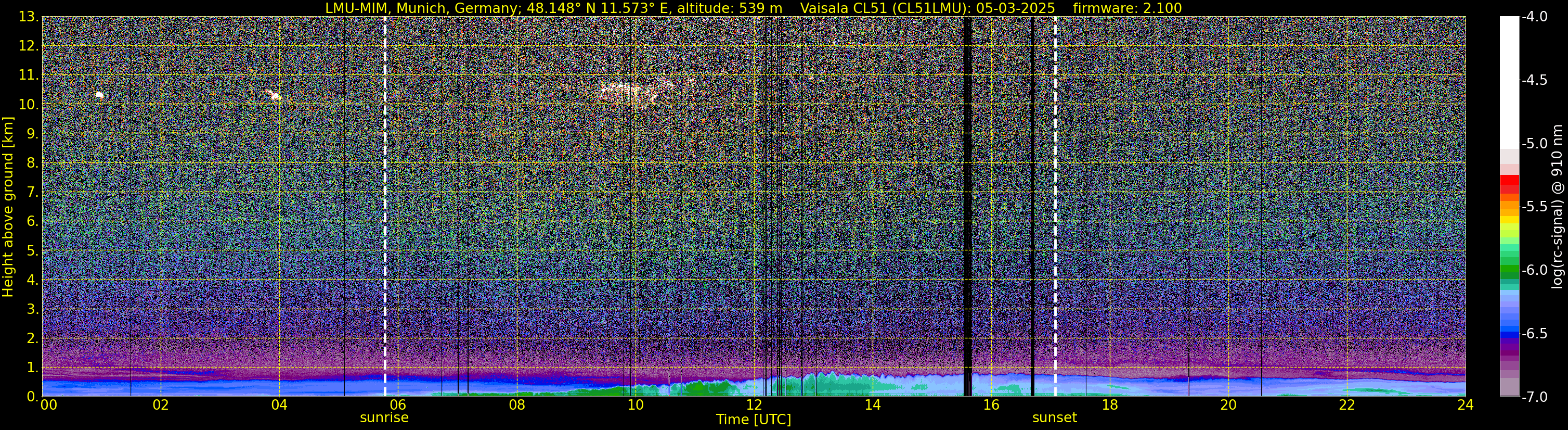Click the '14' time axis tick label
This screenshot has height=430, width=1568.
click(x=872, y=405)
